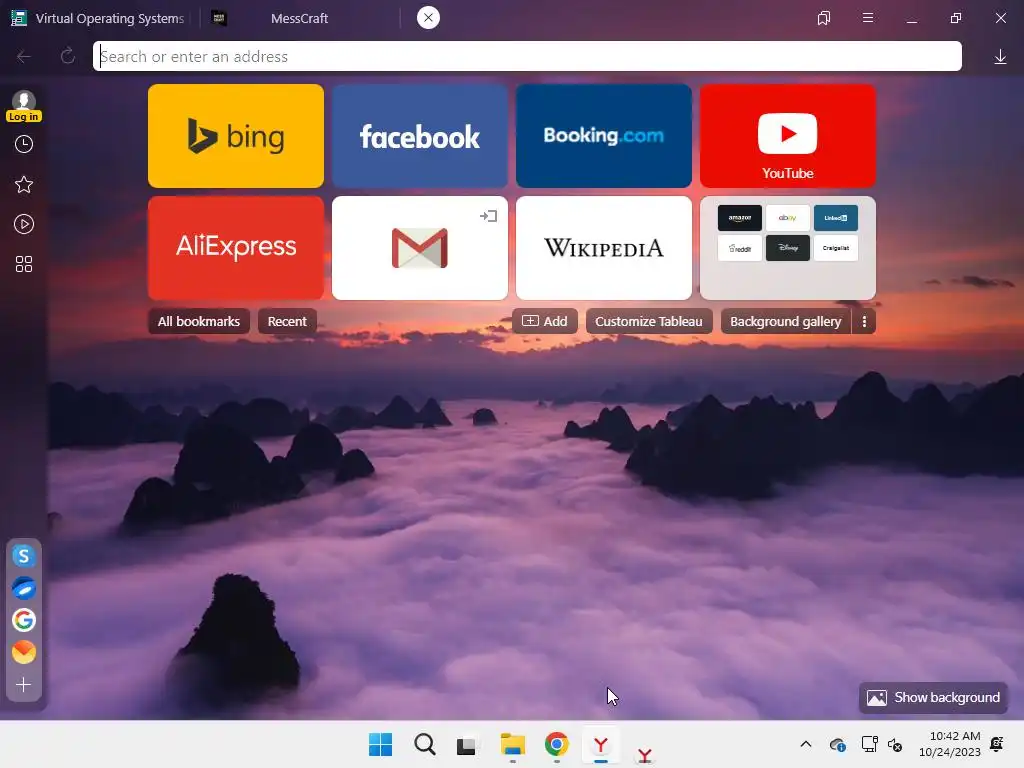1024x768 pixels.
Task: Open Disney in the folder tile
Action: tap(788, 248)
